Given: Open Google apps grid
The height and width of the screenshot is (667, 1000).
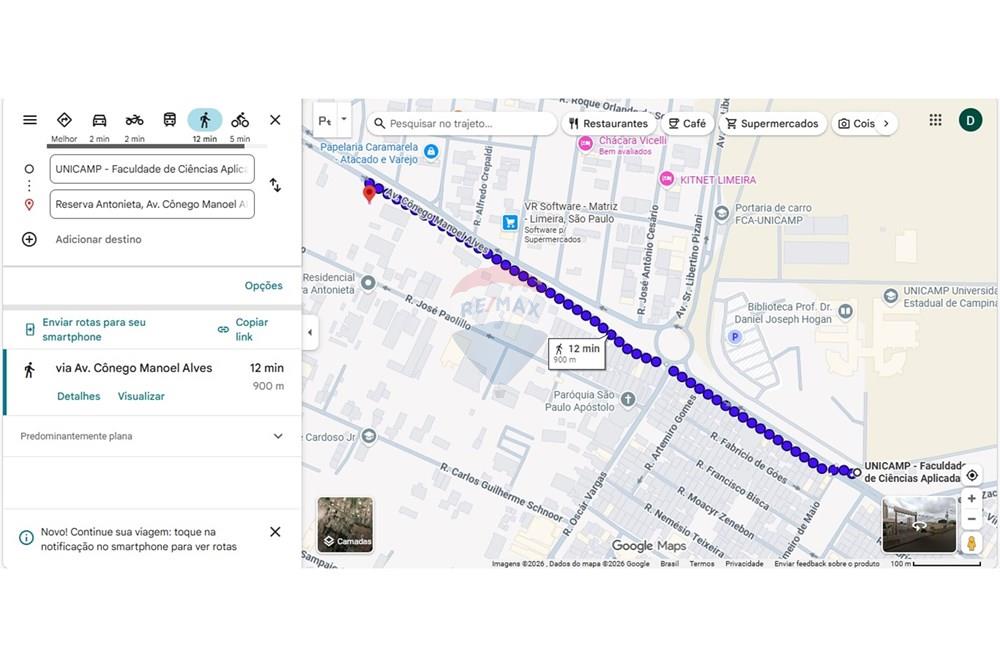Looking at the screenshot, I should pyautogui.click(x=935, y=120).
